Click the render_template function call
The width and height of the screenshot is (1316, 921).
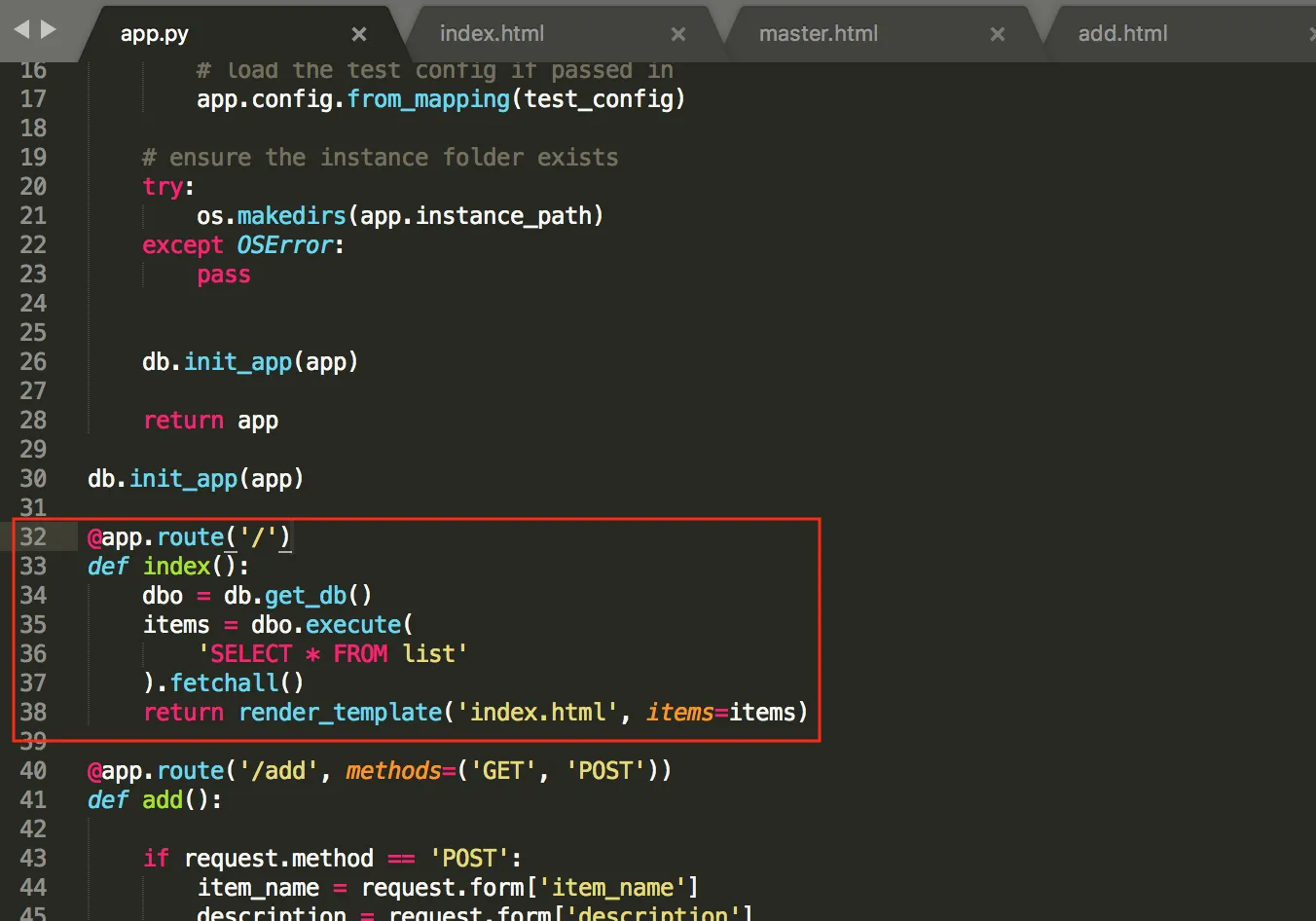click(340, 713)
